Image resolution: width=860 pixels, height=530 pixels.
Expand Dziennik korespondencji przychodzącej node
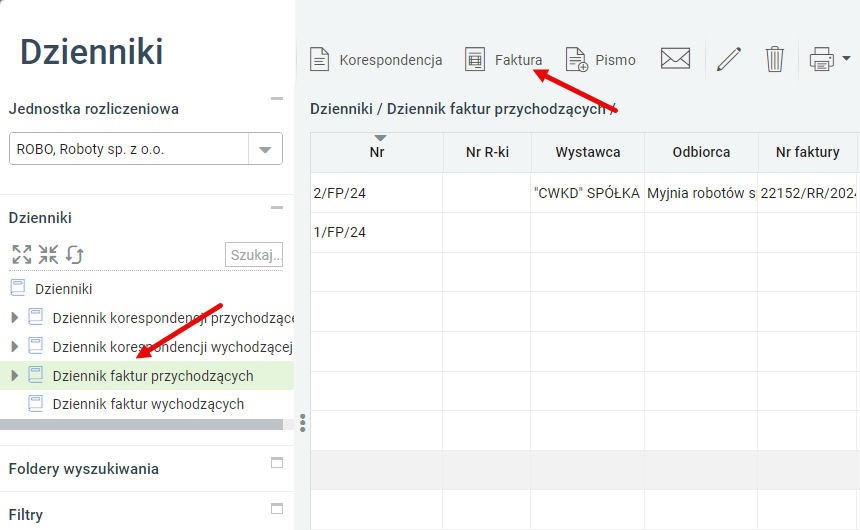(15, 317)
